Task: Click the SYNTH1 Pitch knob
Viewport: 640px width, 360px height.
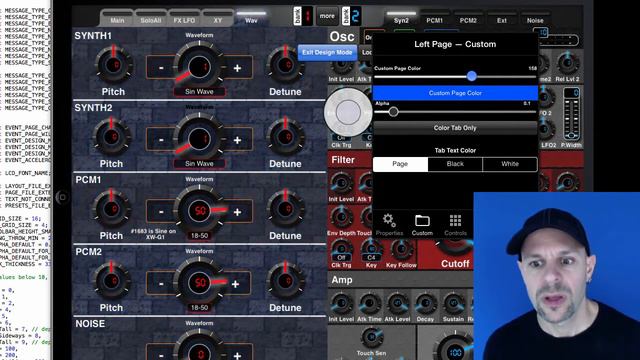Action: pos(114,65)
